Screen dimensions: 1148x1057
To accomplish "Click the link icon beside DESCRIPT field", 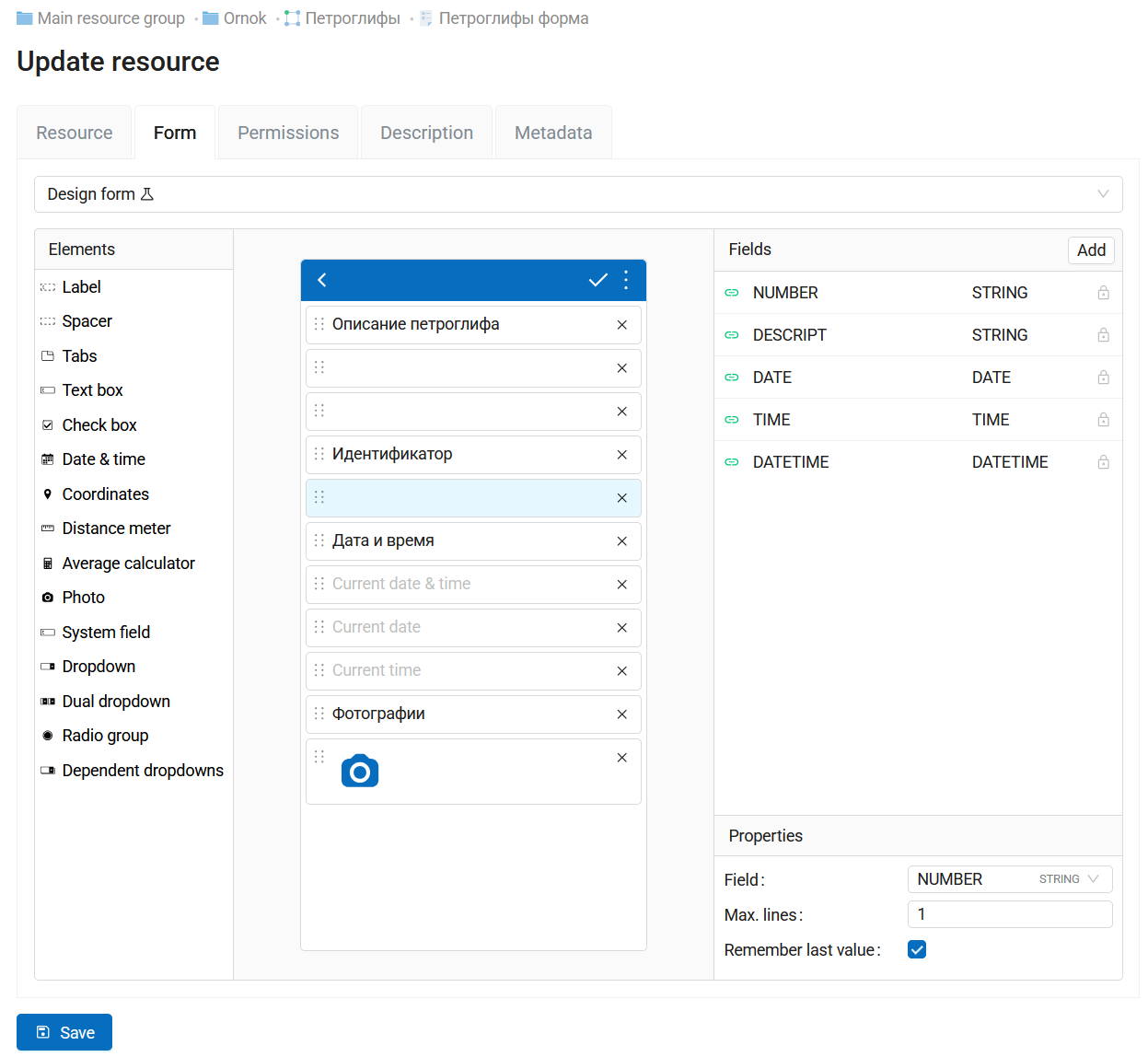I will [x=732, y=335].
